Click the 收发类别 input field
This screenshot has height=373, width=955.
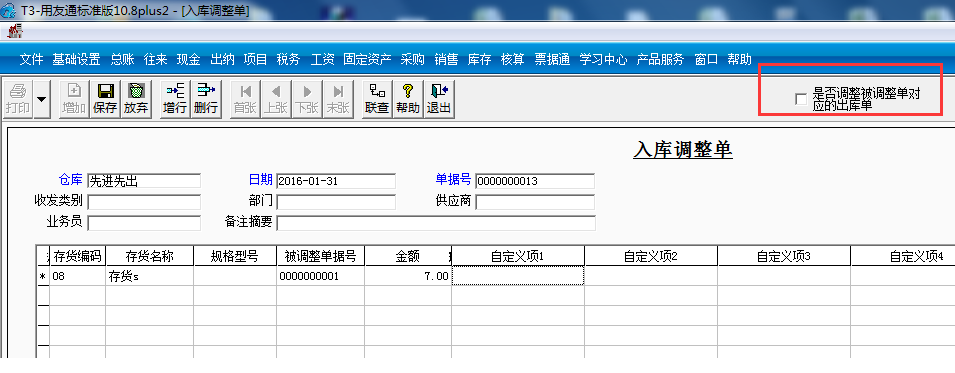click(x=144, y=202)
